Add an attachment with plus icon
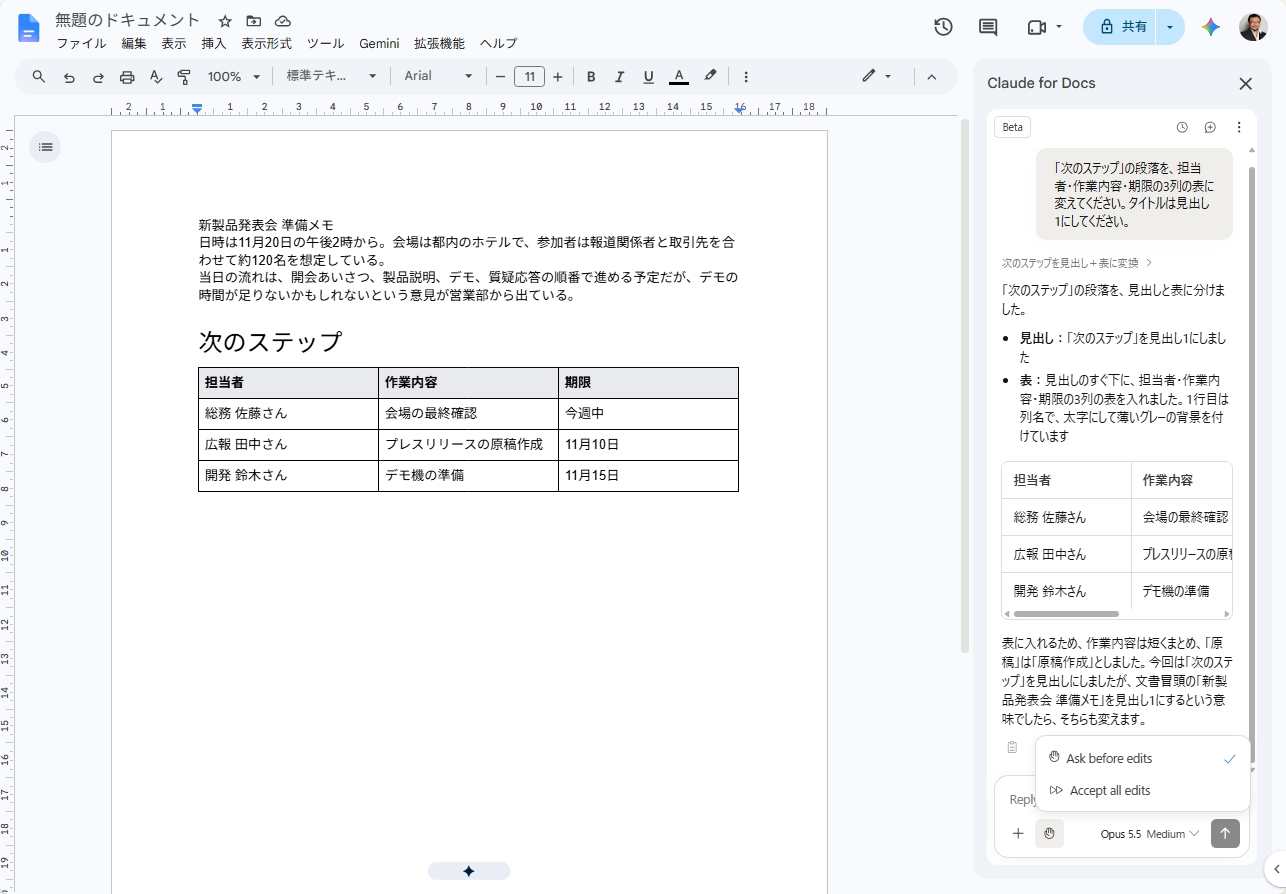The width and height of the screenshot is (1286, 894). pyautogui.click(x=1018, y=833)
